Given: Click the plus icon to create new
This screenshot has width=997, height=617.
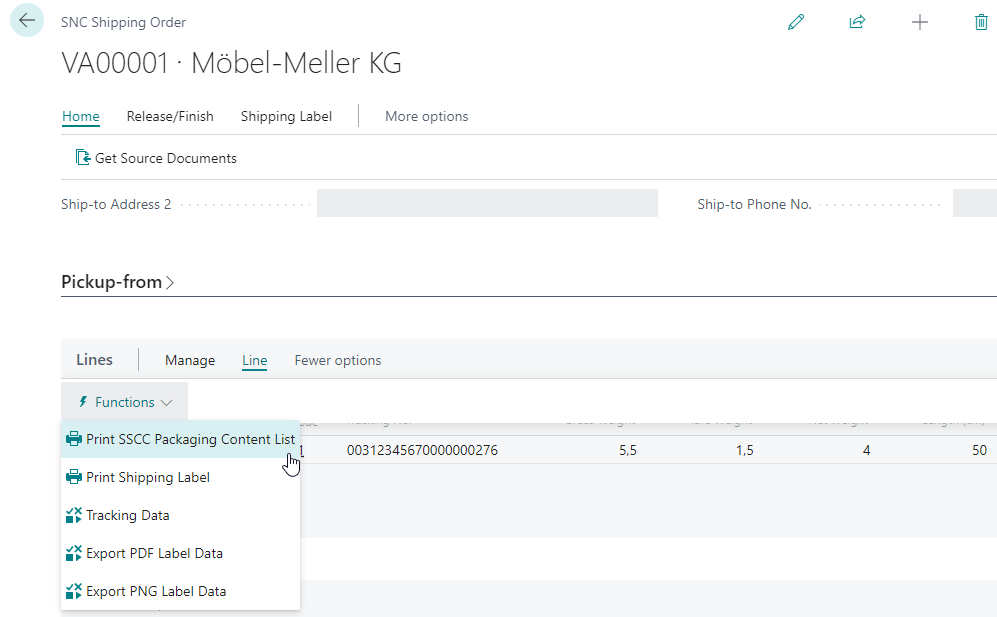Looking at the screenshot, I should click(920, 22).
